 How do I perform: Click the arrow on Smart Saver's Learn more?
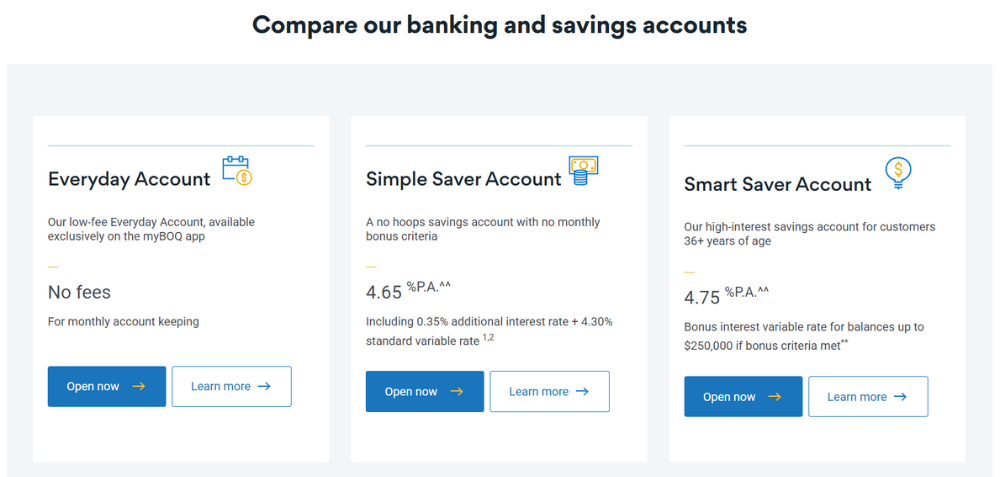(900, 397)
